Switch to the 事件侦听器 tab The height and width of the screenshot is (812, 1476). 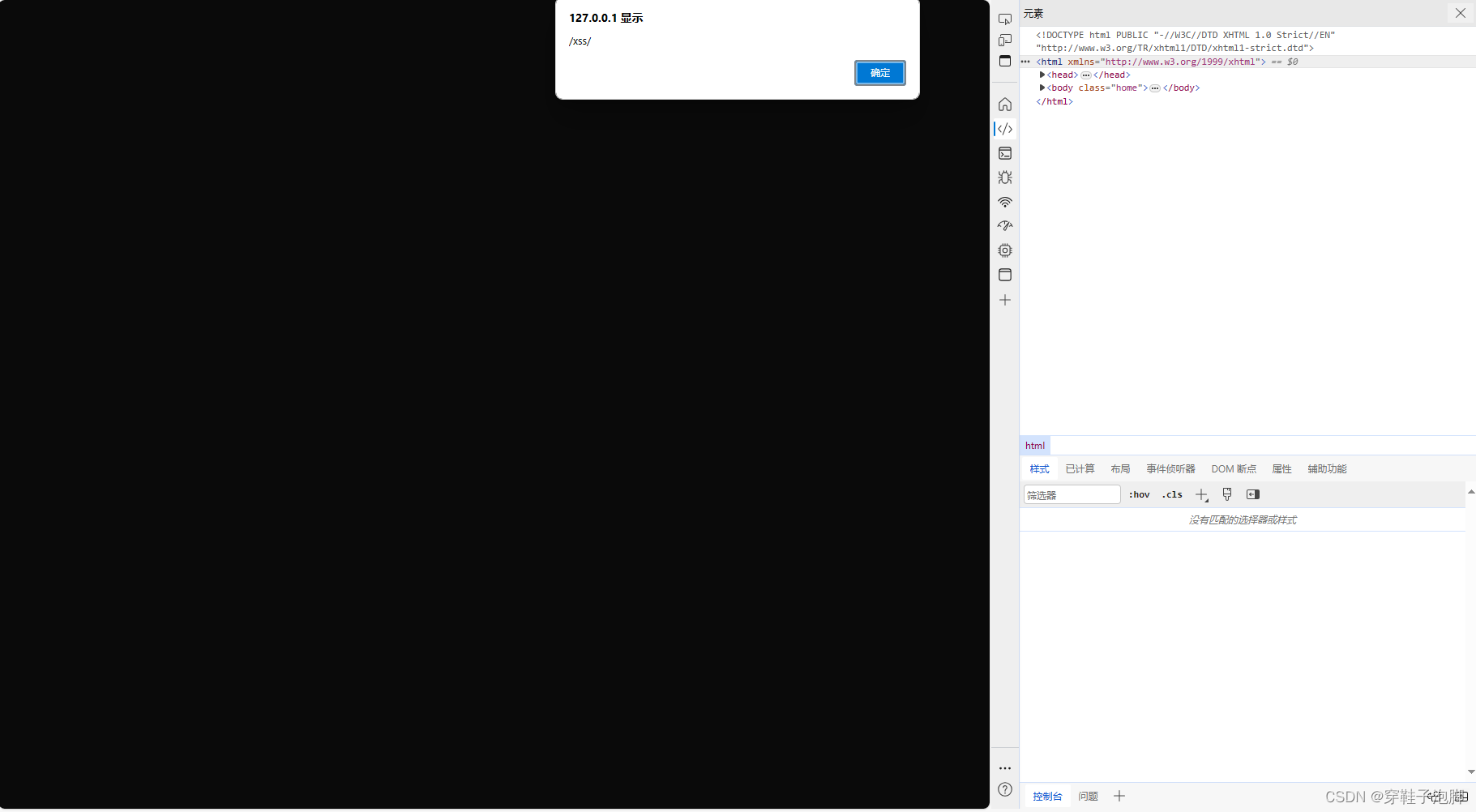point(1171,469)
